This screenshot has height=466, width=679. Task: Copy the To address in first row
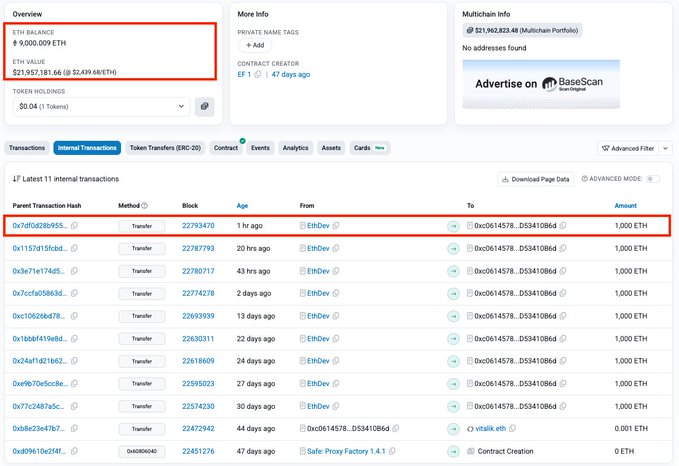tap(563, 226)
